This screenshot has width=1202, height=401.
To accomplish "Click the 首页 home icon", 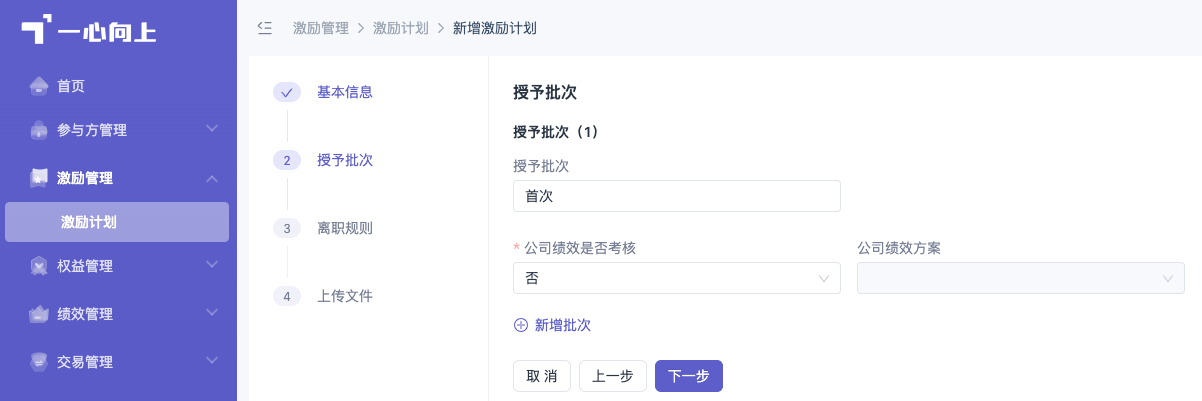I will pyautogui.click(x=39, y=86).
